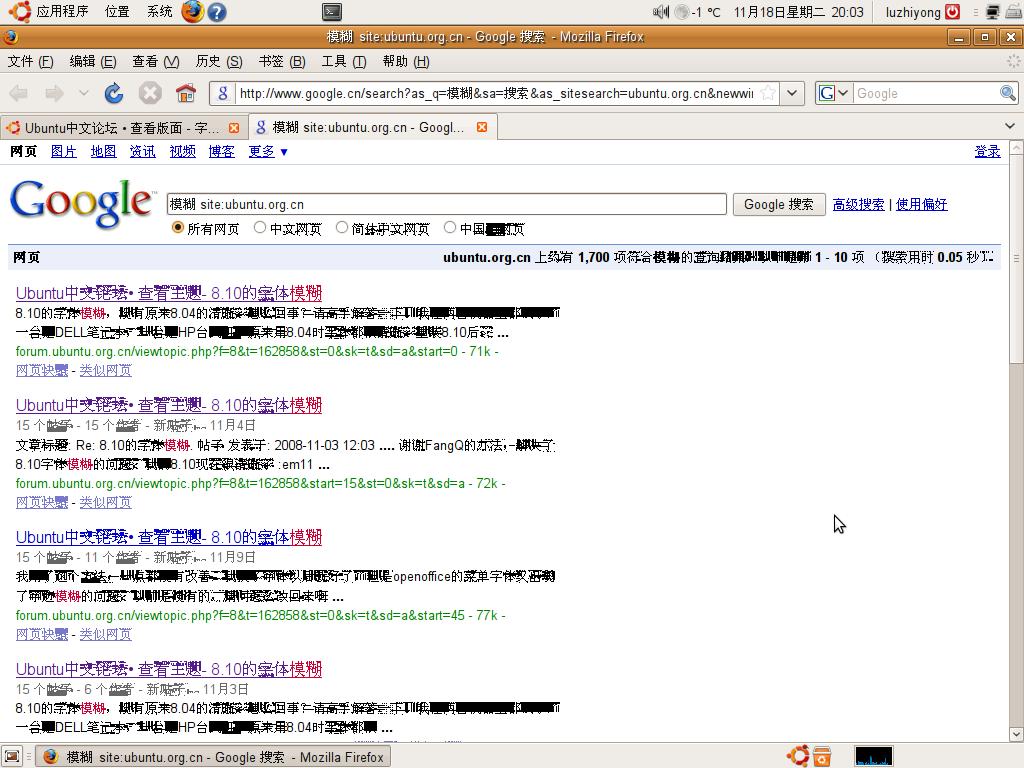
Task: Close the Ubuntu中文论坛 tab
Action: pyautogui.click(x=234, y=127)
